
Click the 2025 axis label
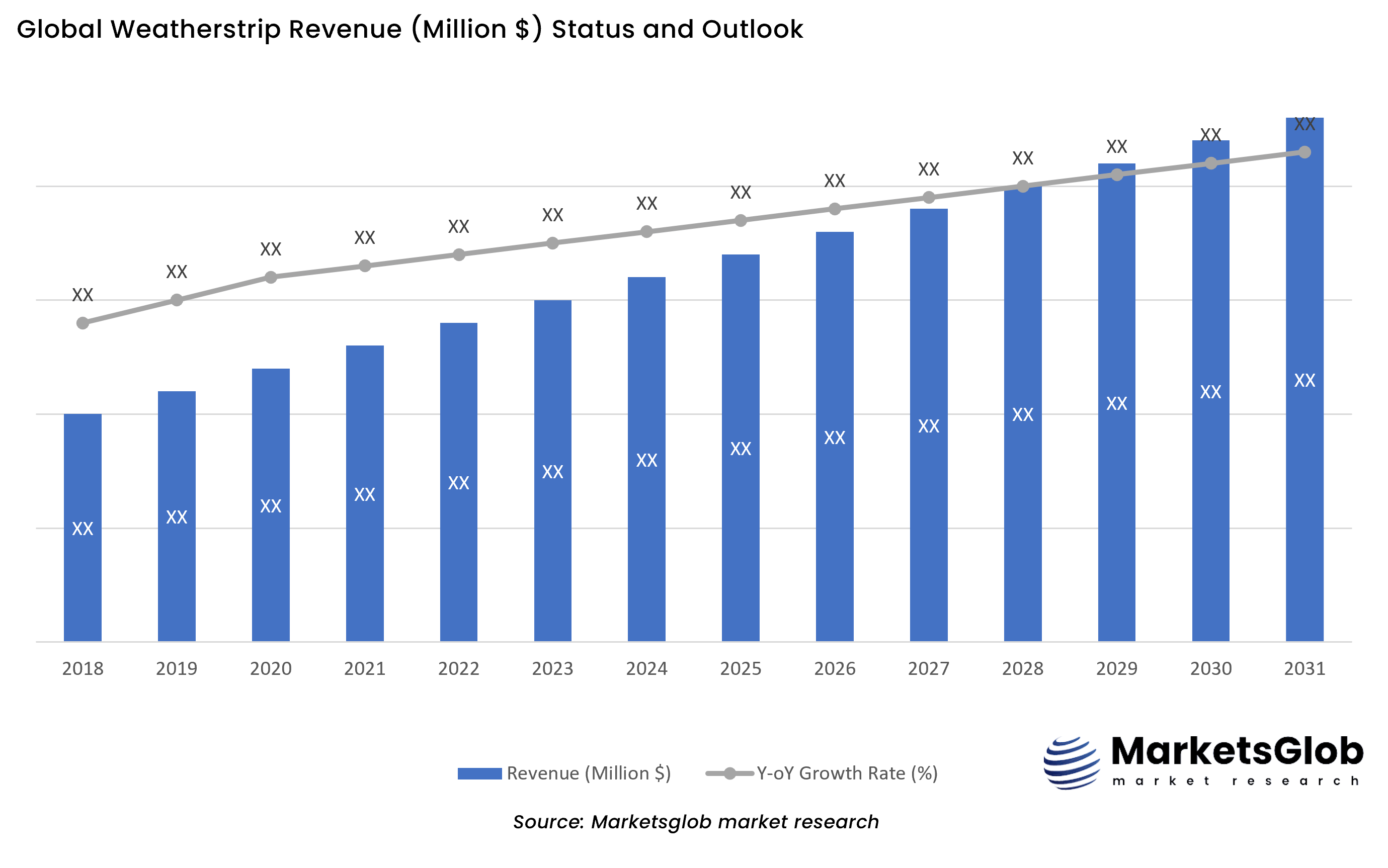(741, 669)
